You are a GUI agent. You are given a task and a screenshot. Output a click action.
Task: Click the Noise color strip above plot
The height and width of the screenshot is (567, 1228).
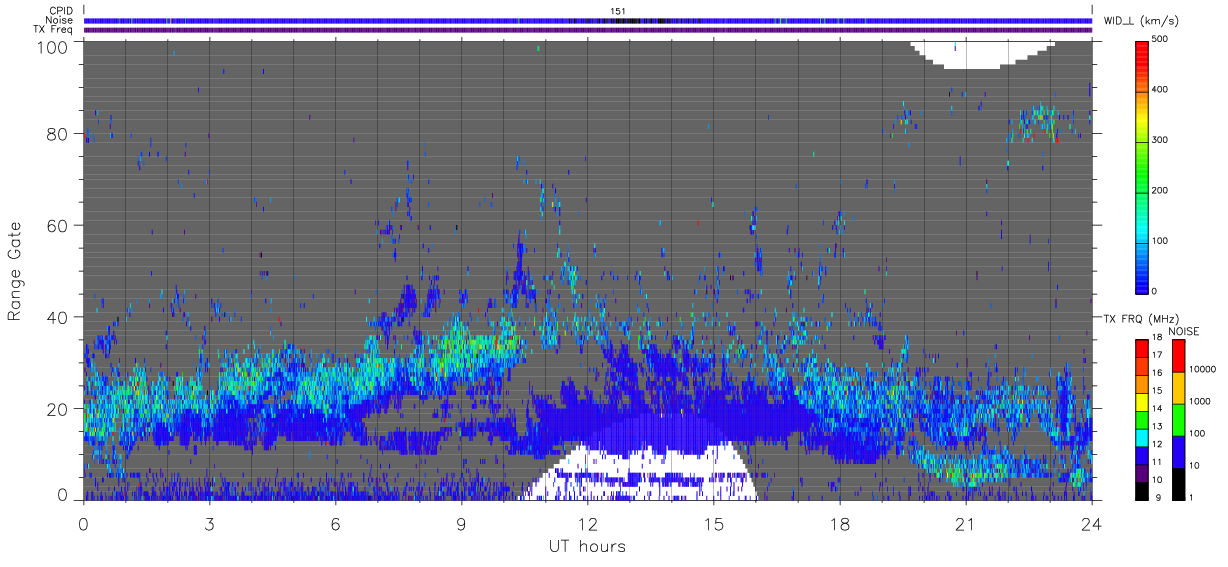(587, 20)
